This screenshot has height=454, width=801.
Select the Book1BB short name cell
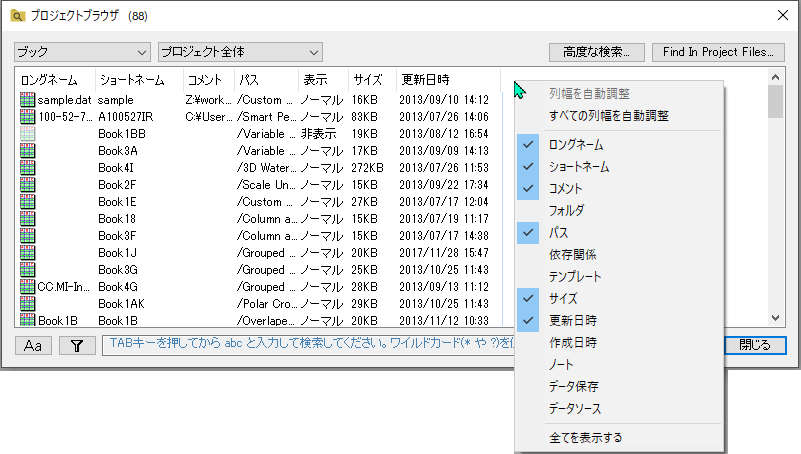pyautogui.click(x=122, y=134)
